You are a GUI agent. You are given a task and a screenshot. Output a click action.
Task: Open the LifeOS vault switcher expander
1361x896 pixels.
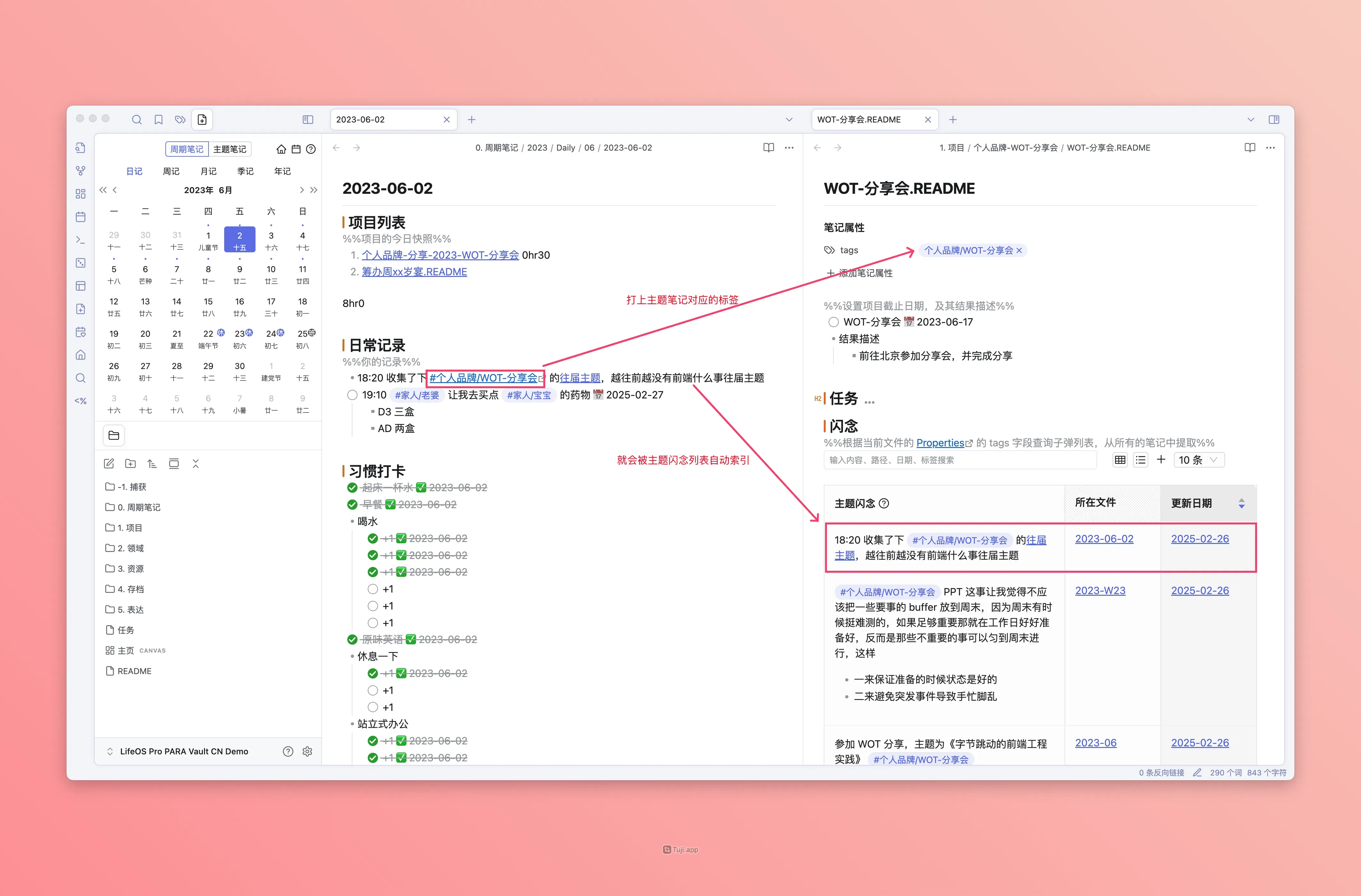coord(110,751)
